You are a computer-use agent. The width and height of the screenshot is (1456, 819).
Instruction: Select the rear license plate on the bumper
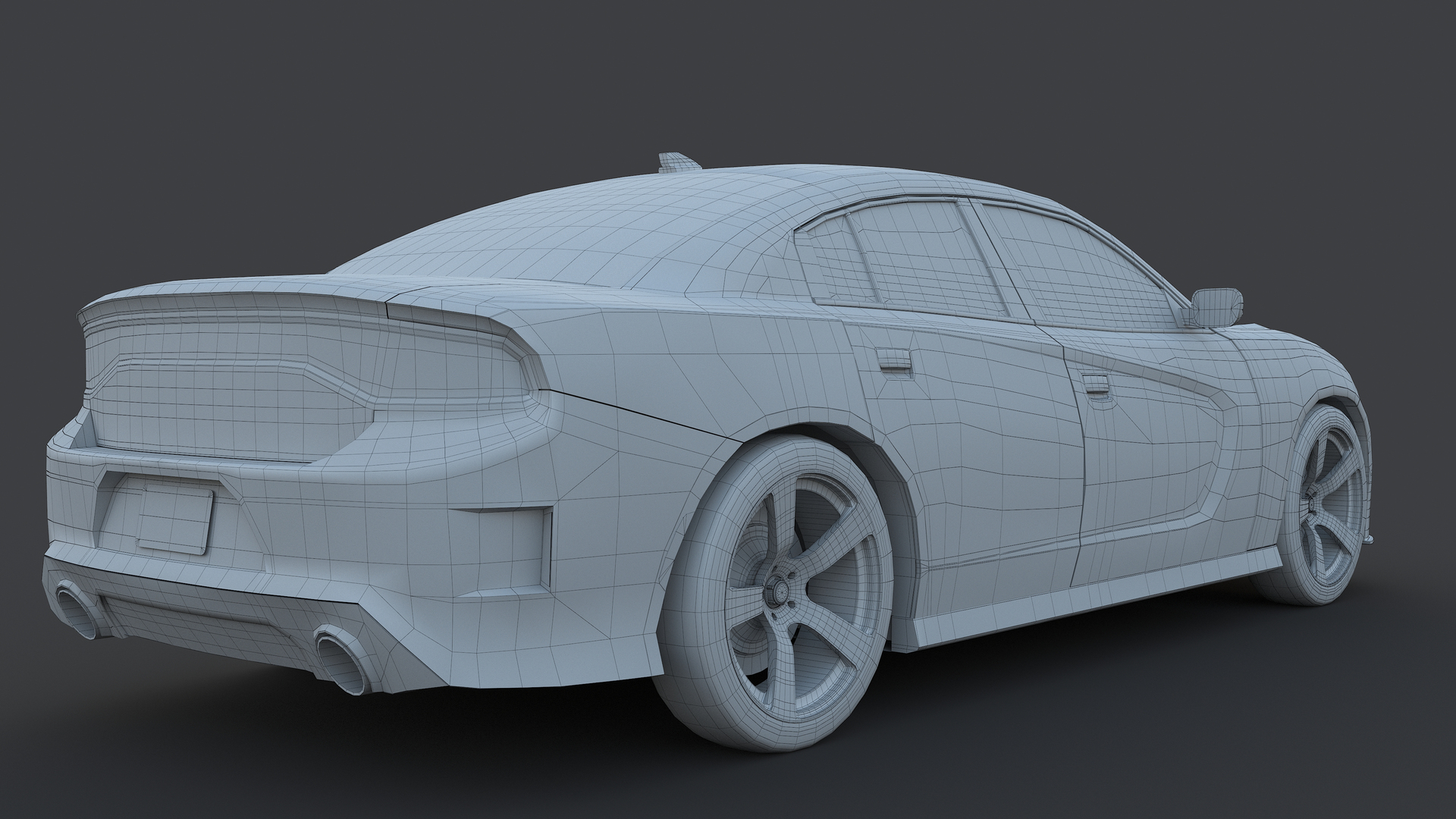[176, 519]
